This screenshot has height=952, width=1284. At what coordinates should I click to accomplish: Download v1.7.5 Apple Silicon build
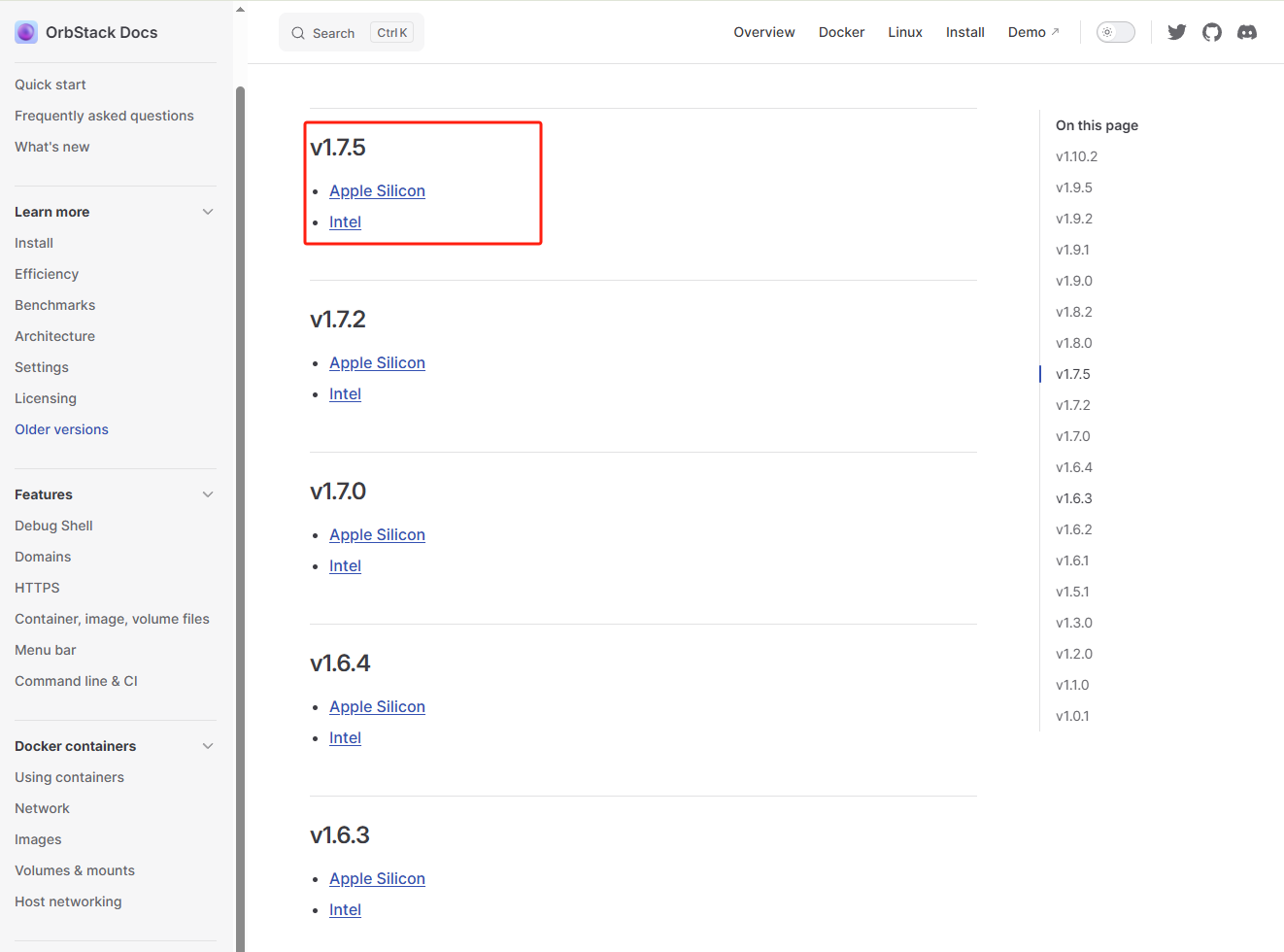point(377,191)
